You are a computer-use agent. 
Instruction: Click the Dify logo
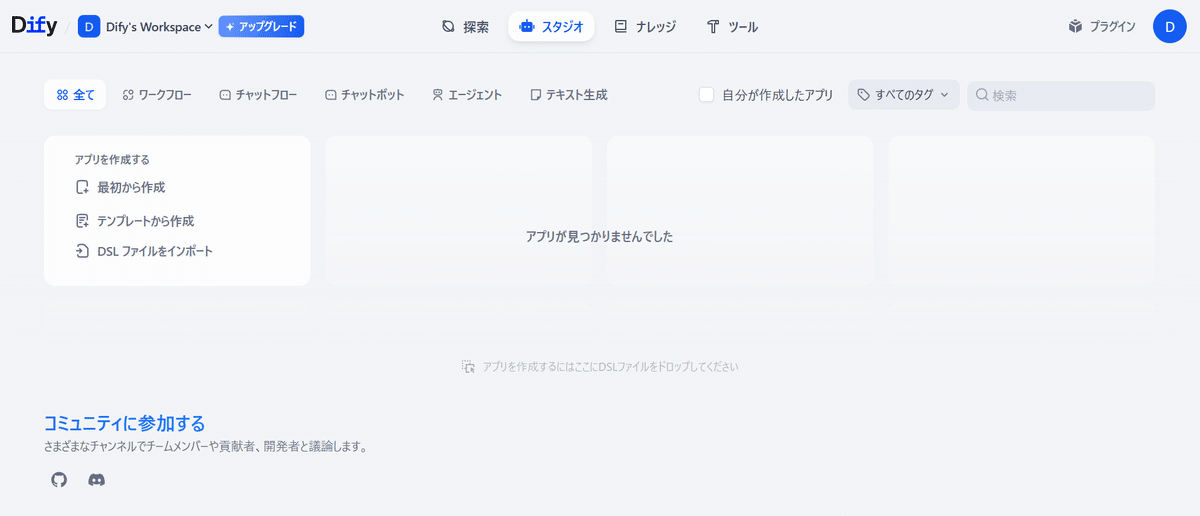pyautogui.click(x=34, y=26)
